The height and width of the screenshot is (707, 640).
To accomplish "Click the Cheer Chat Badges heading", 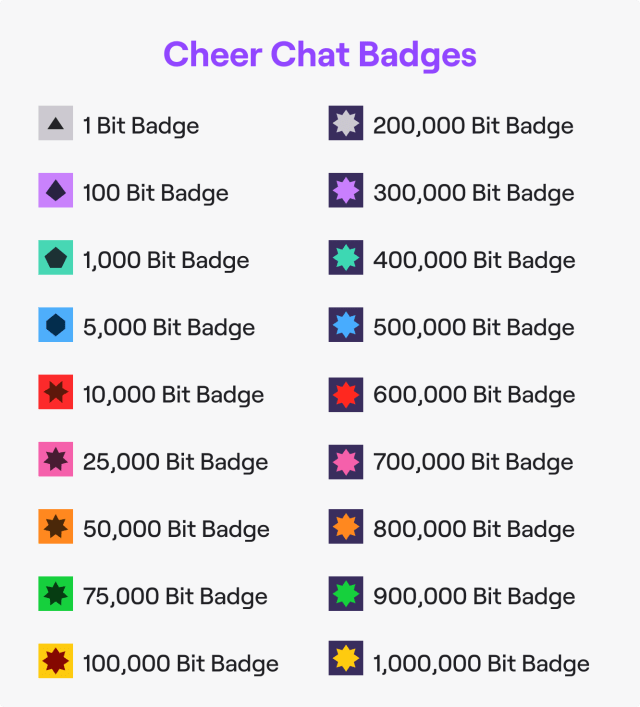I will click(x=320, y=54).
